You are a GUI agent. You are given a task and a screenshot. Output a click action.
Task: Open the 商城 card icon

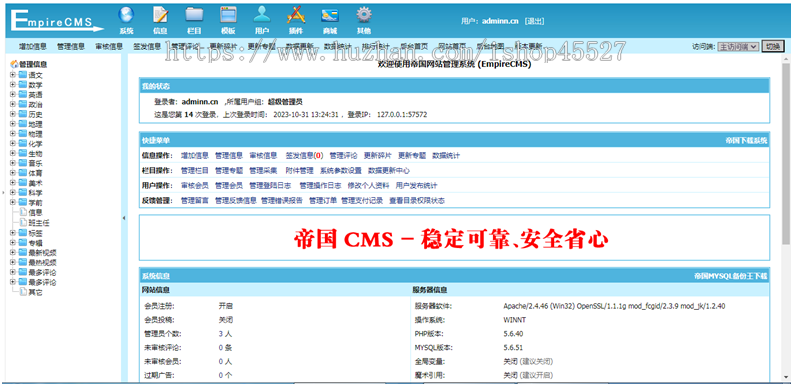point(330,15)
